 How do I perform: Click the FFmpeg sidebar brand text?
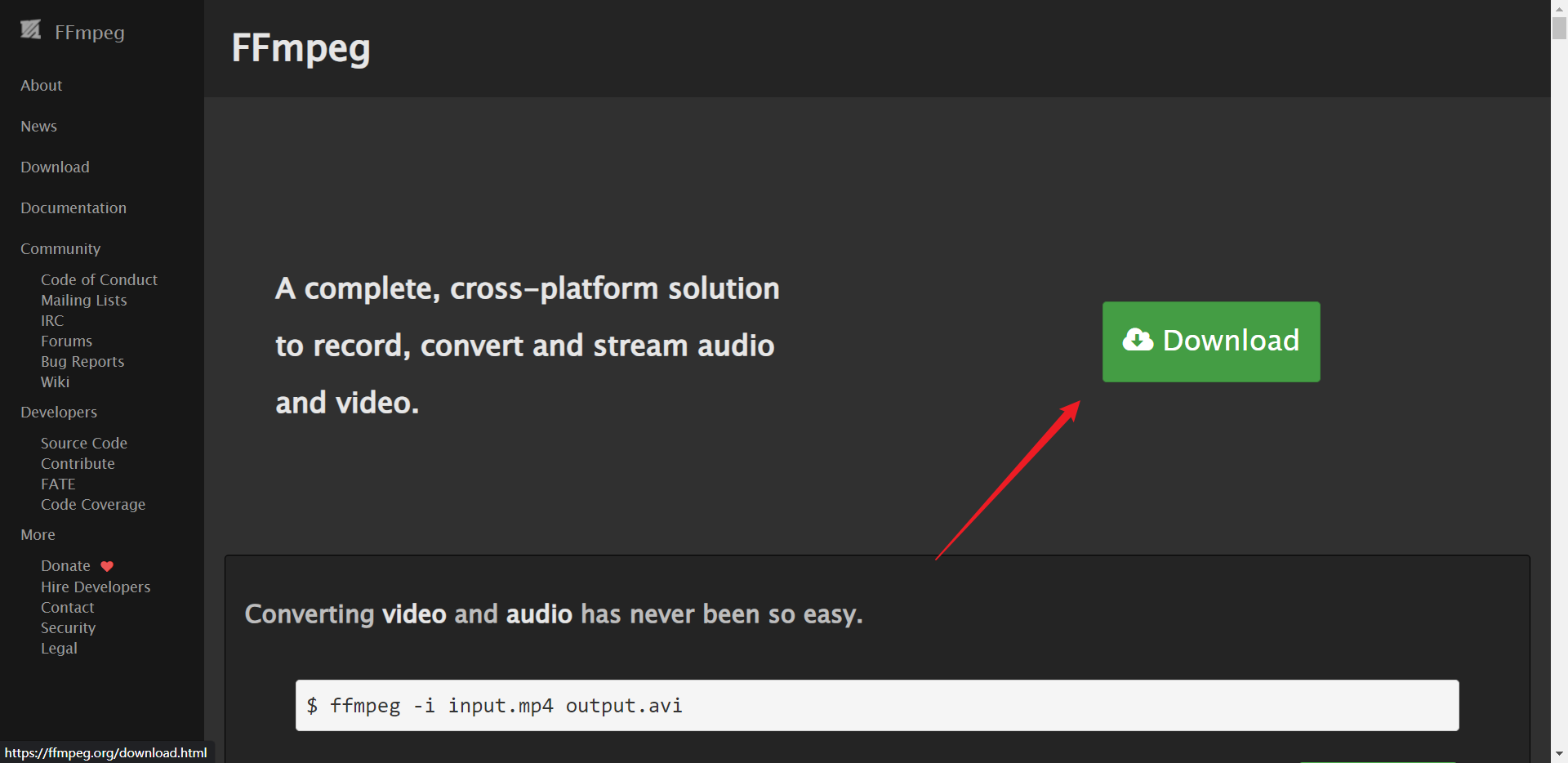[90, 32]
